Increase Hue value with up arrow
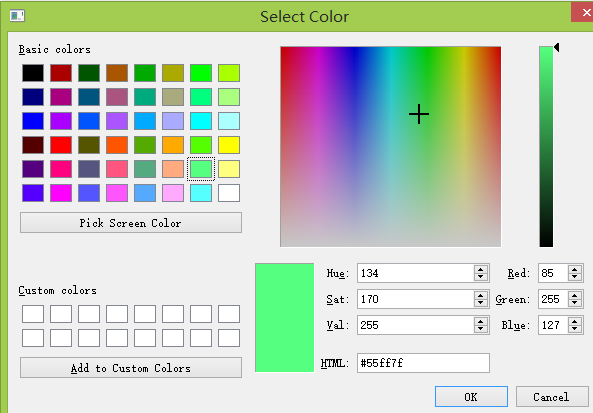The height and width of the screenshot is (413, 593). click(480, 270)
